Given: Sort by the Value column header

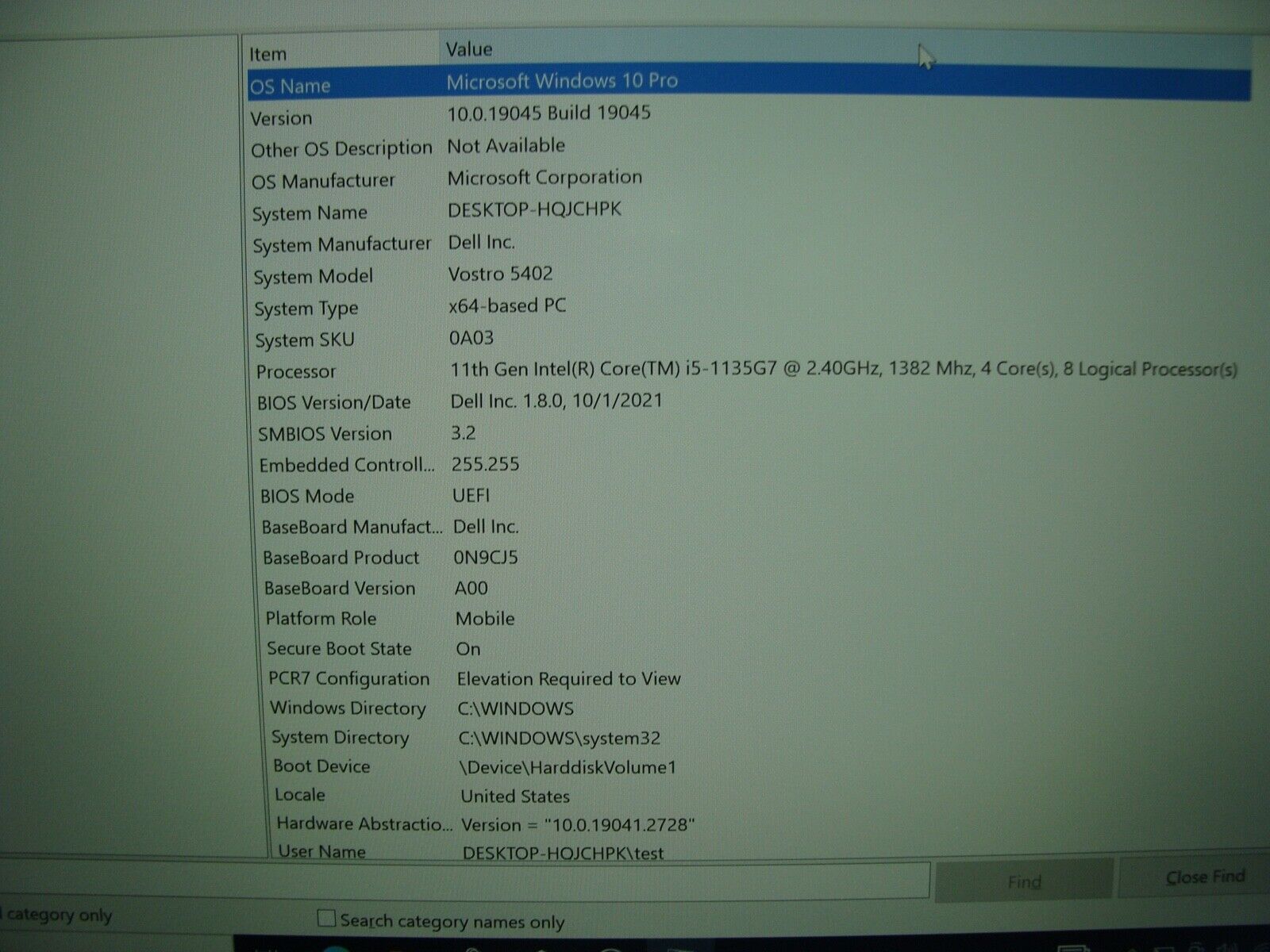Looking at the screenshot, I should 845,49.
